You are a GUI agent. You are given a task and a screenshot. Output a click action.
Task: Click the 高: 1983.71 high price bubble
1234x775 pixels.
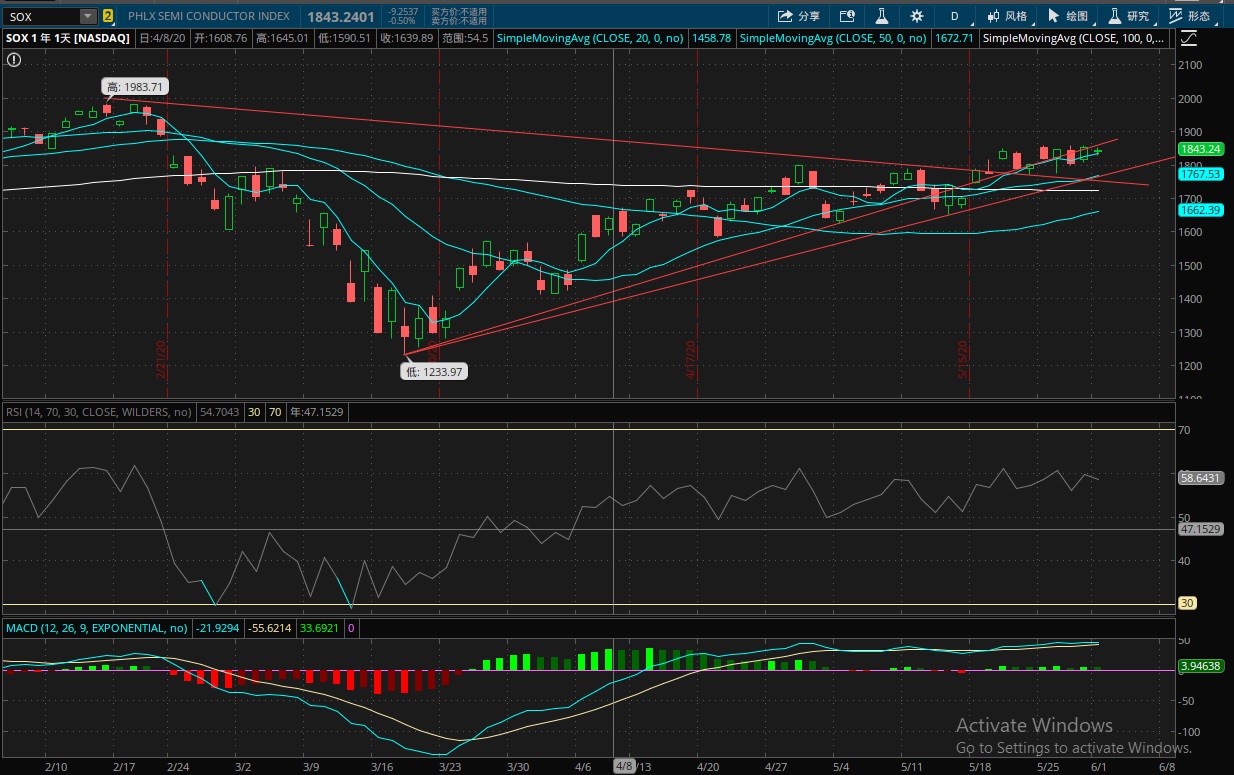click(x=135, y=86)
